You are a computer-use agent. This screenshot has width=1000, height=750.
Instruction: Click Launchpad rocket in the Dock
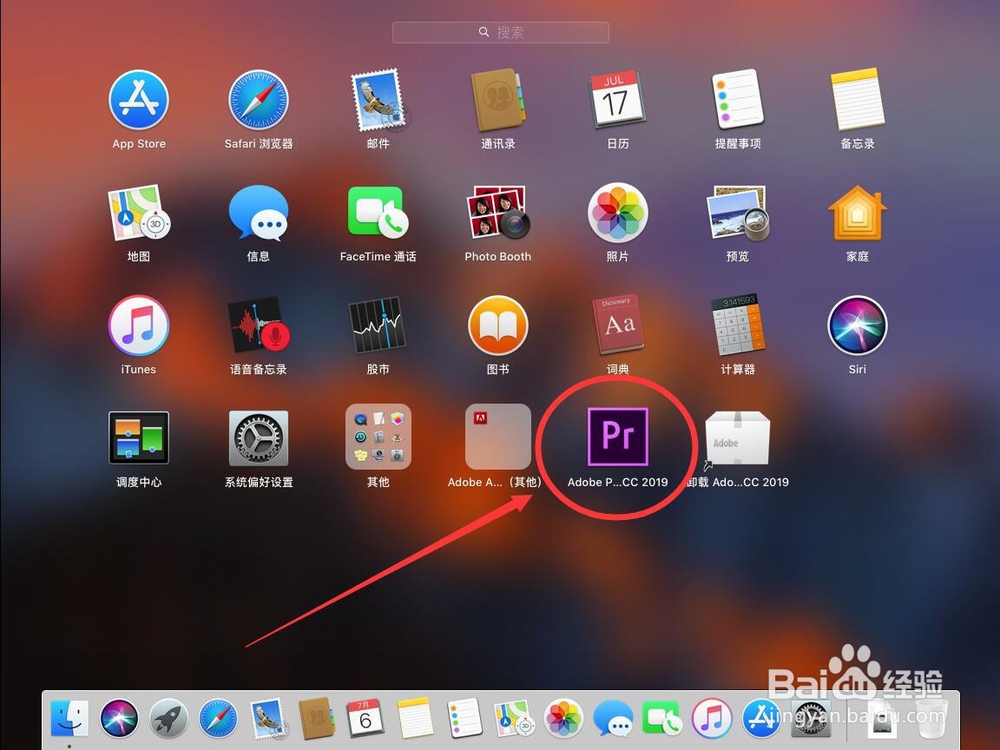168,718
